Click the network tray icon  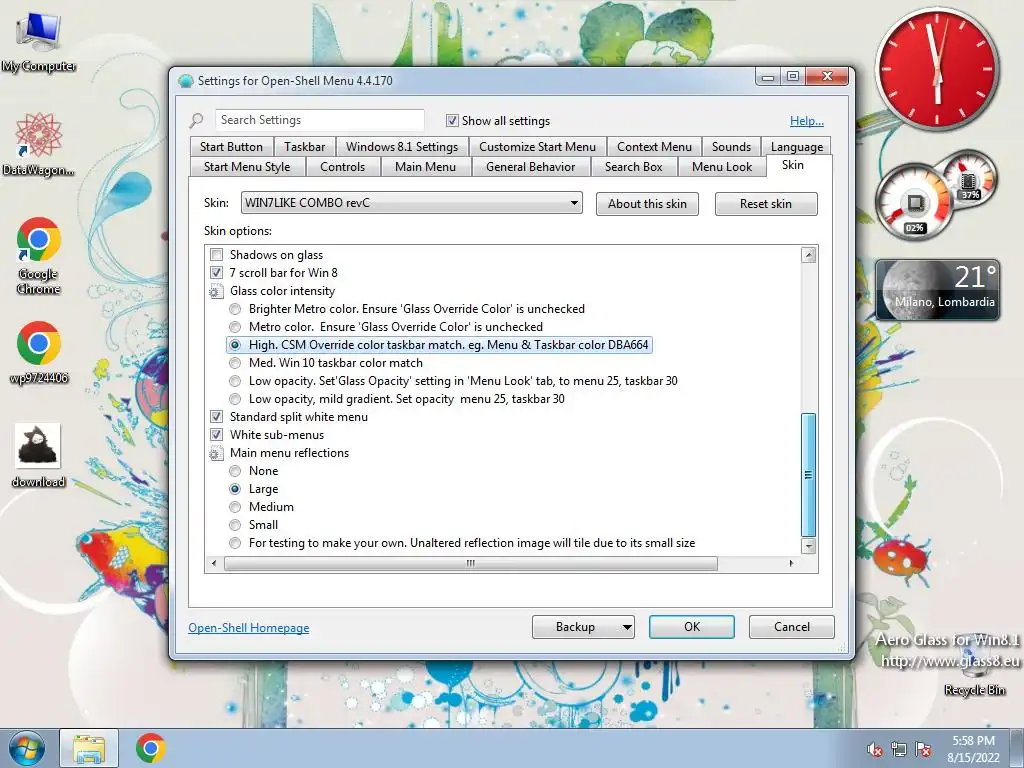[899, 750]
